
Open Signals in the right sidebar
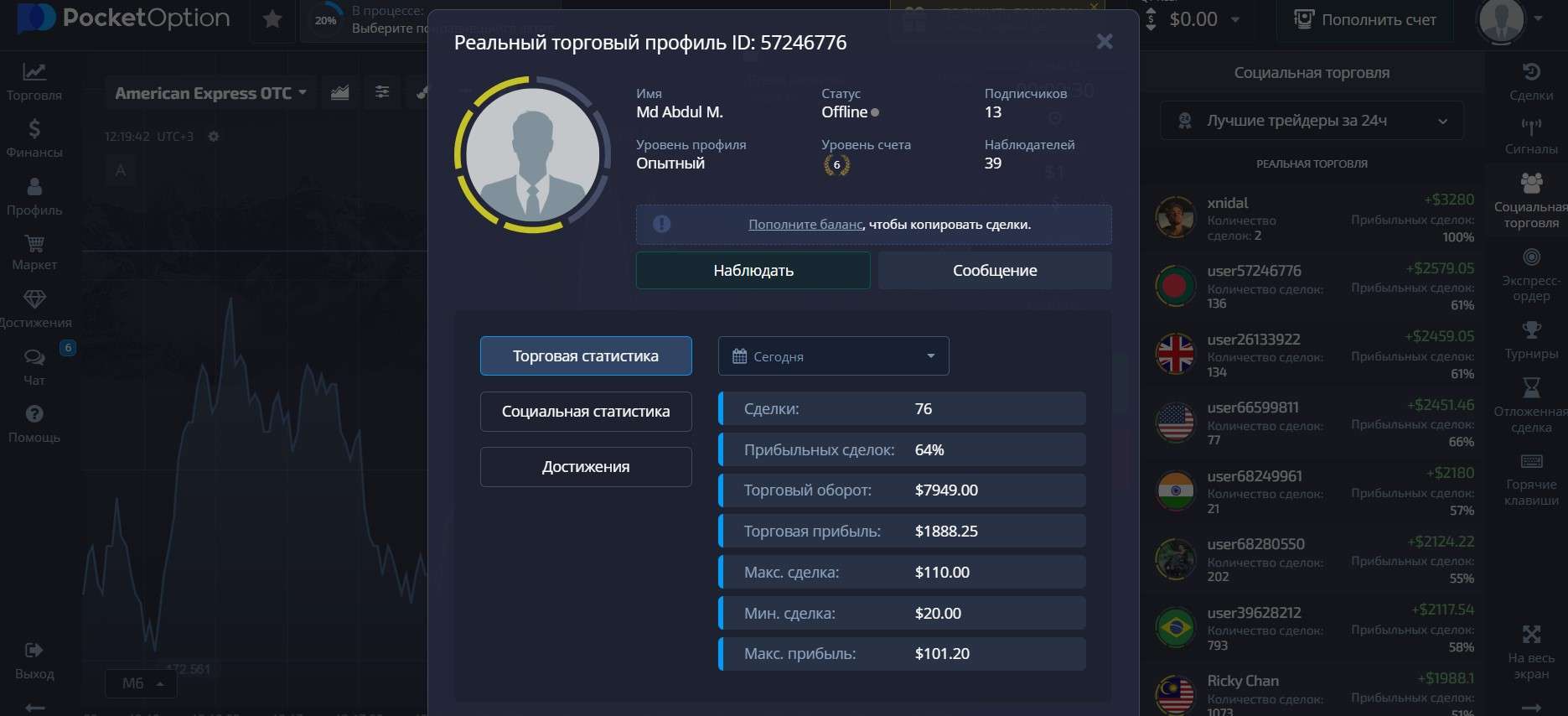point(1531,137)
